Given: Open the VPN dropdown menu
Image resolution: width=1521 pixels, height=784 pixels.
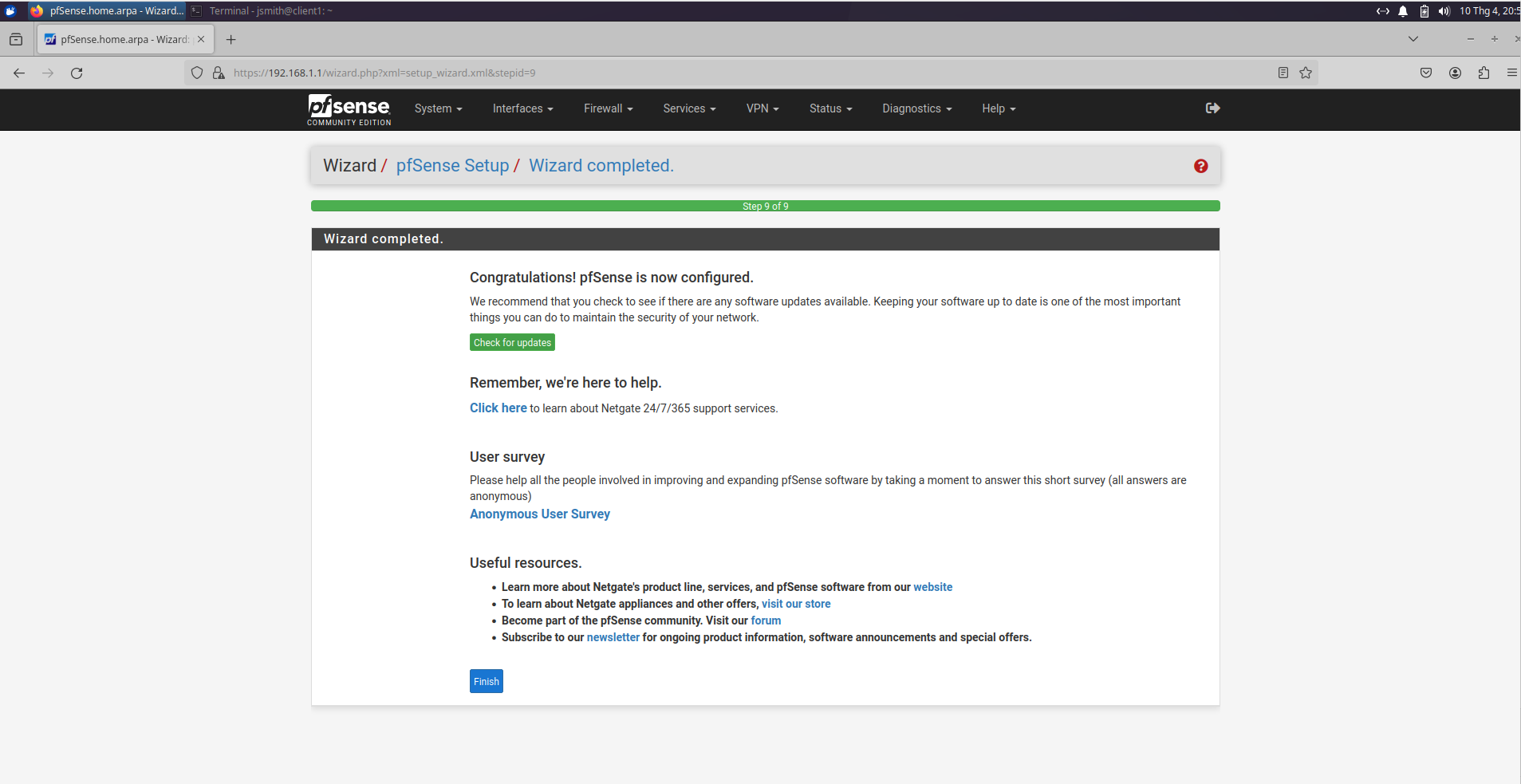Looking at the screenshot, I should point(762,108).
